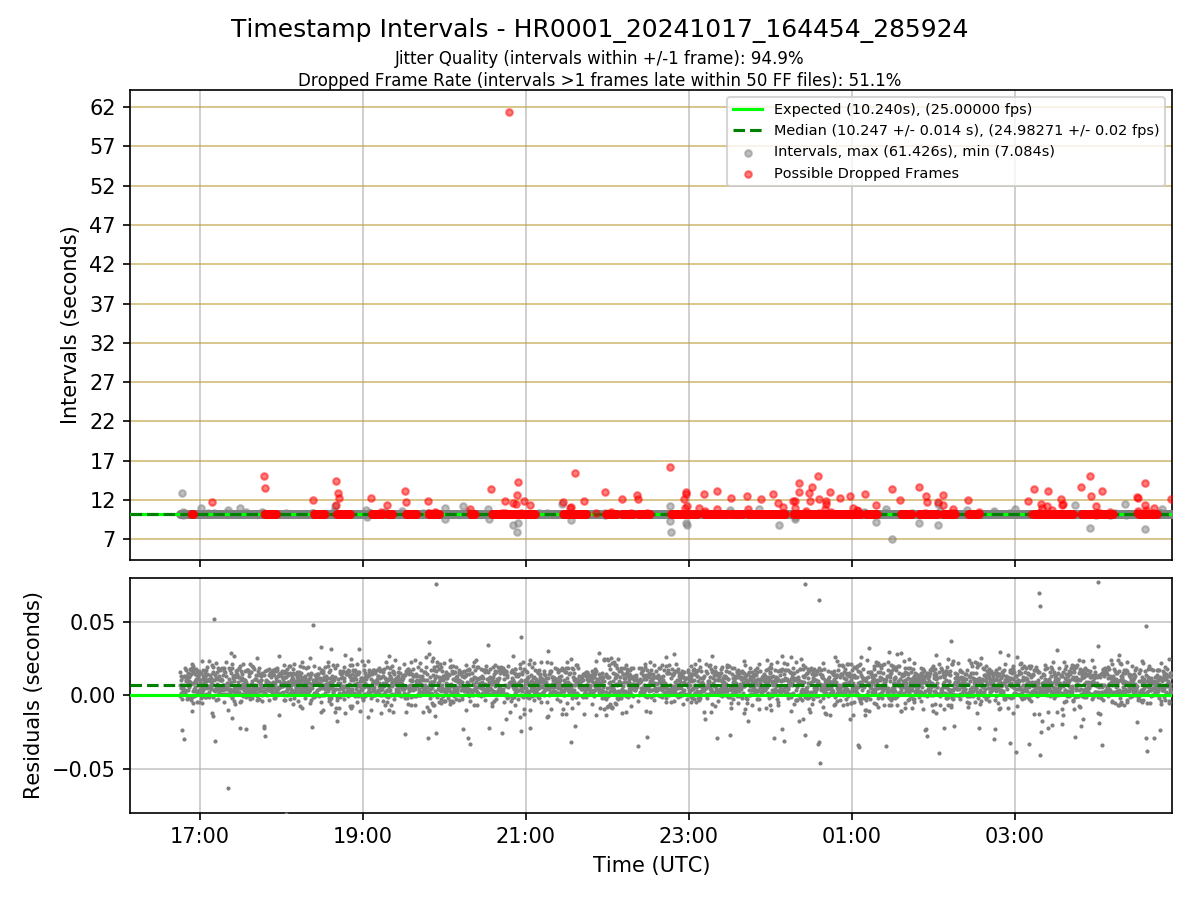
Task: Click the '52' y-axis tick label
Action: pos(105,186)
